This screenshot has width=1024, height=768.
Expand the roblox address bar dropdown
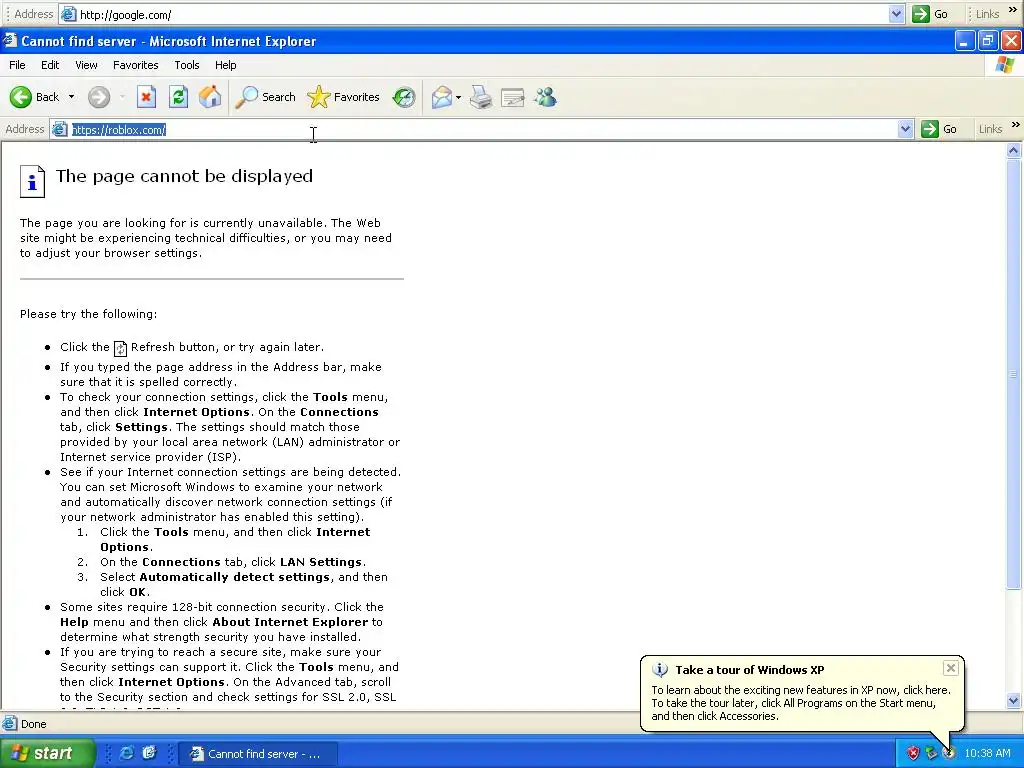point(905,129)
